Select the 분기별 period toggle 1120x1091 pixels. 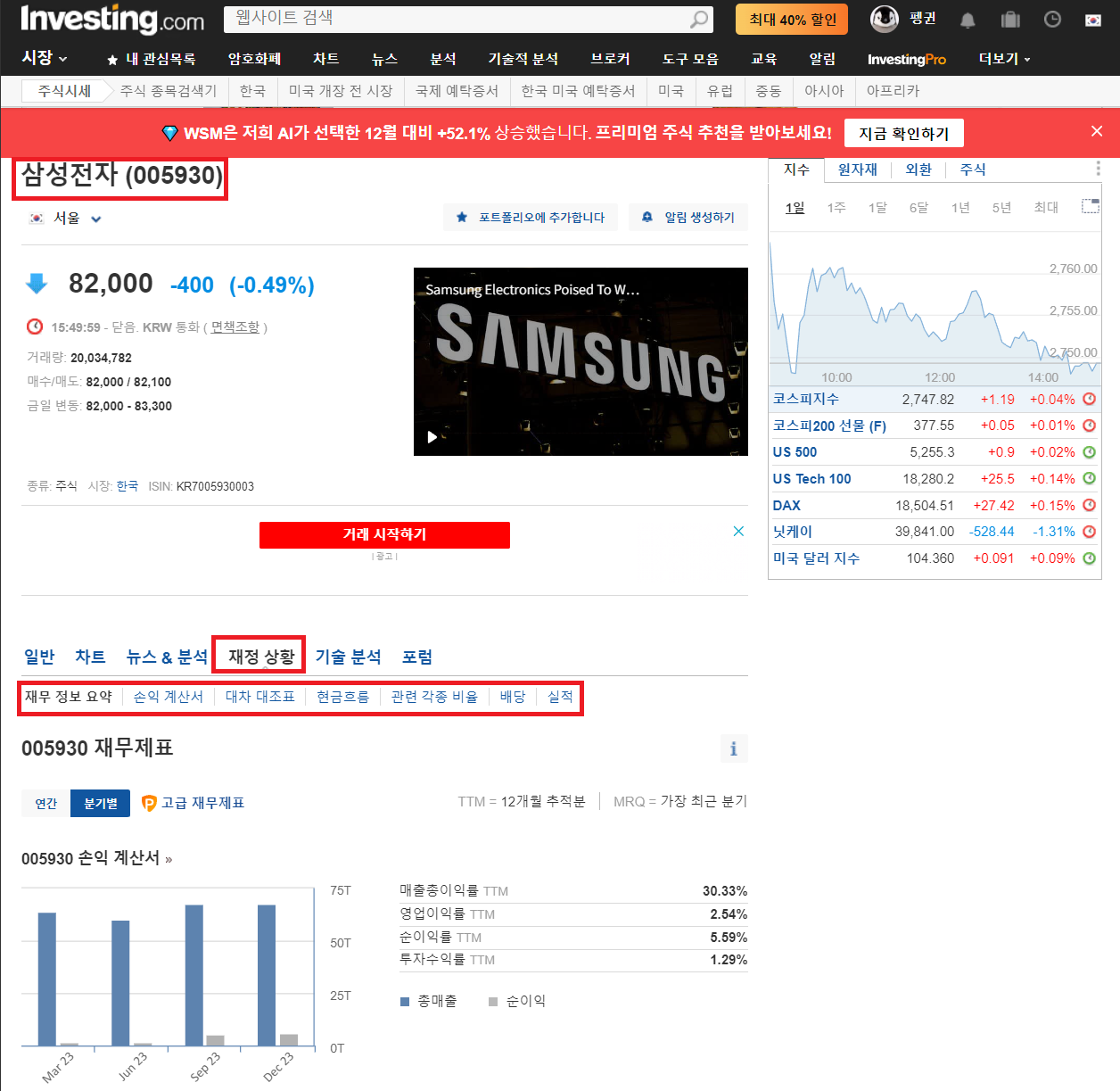click(x=101, y=803)
